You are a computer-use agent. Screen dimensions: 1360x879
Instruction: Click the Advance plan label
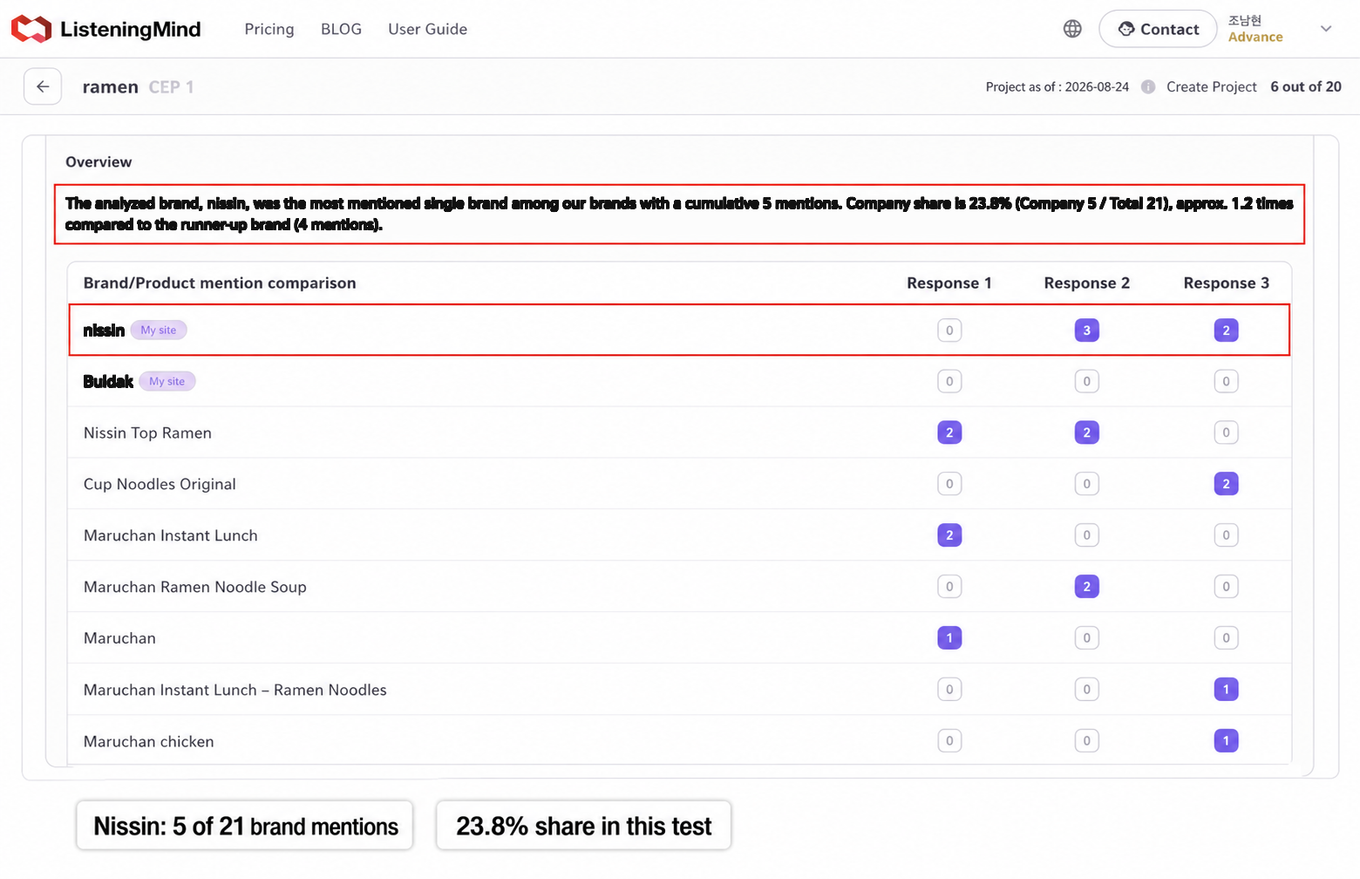1255,37
